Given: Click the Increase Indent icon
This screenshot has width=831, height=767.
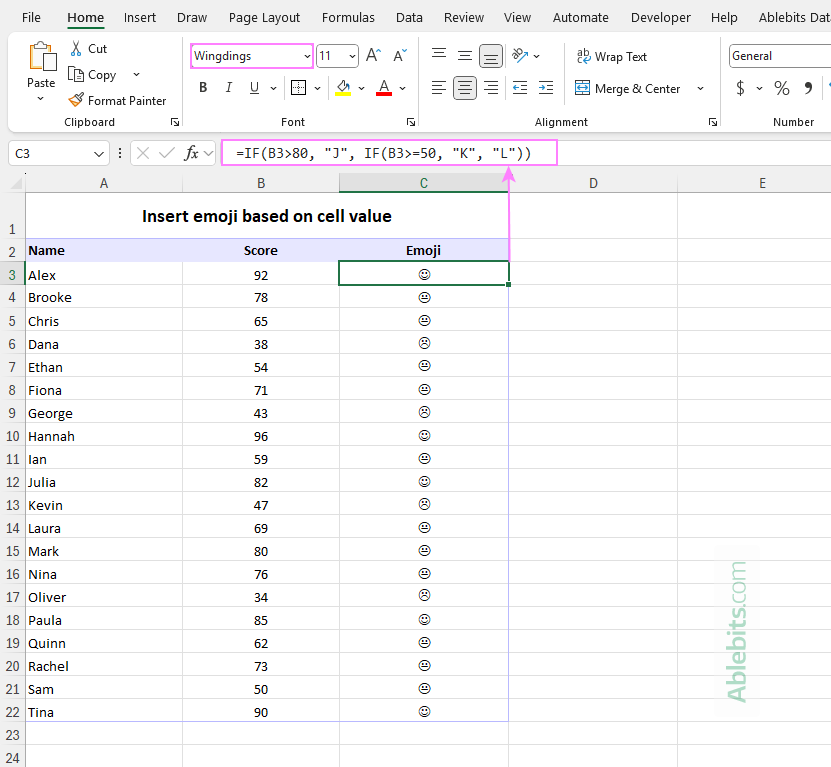Looking at the screenshot, I should click(545, 88).
